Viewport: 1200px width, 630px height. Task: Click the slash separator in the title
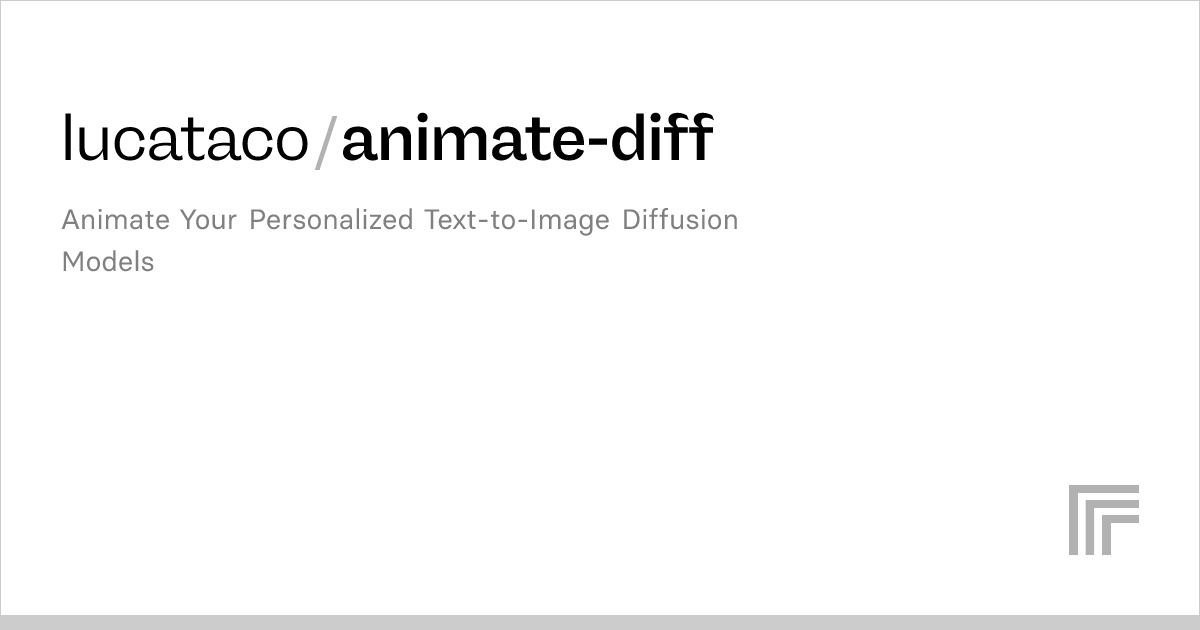(325, 141)
